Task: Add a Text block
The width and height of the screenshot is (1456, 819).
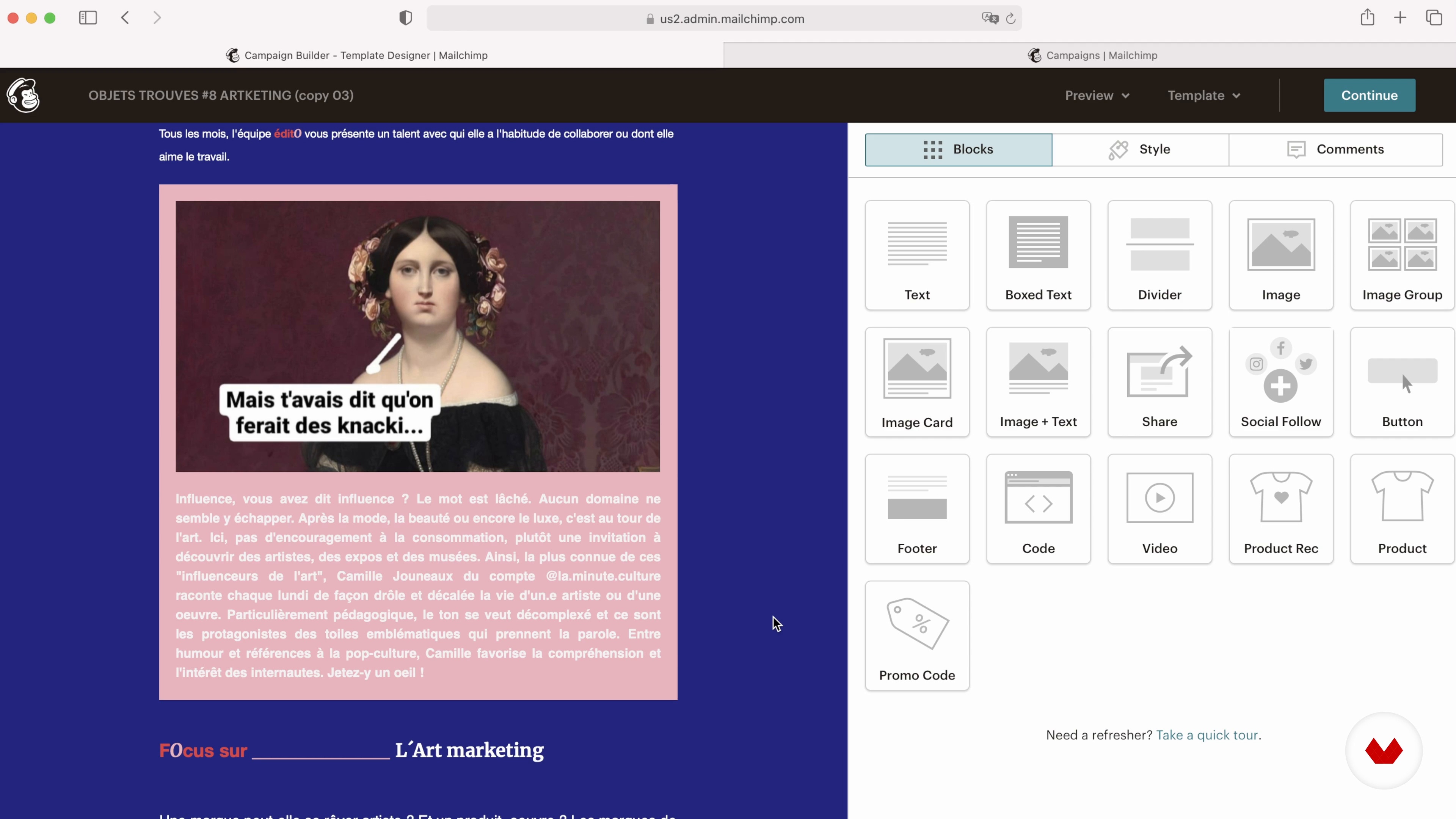Action: click(917, 255)
